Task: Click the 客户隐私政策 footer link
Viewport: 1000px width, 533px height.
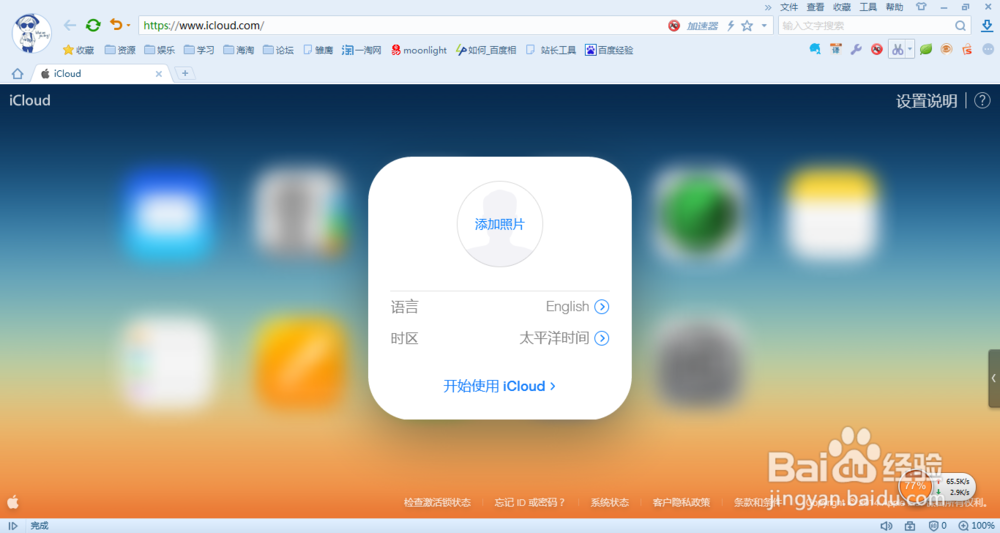Action: coord(681,502)
